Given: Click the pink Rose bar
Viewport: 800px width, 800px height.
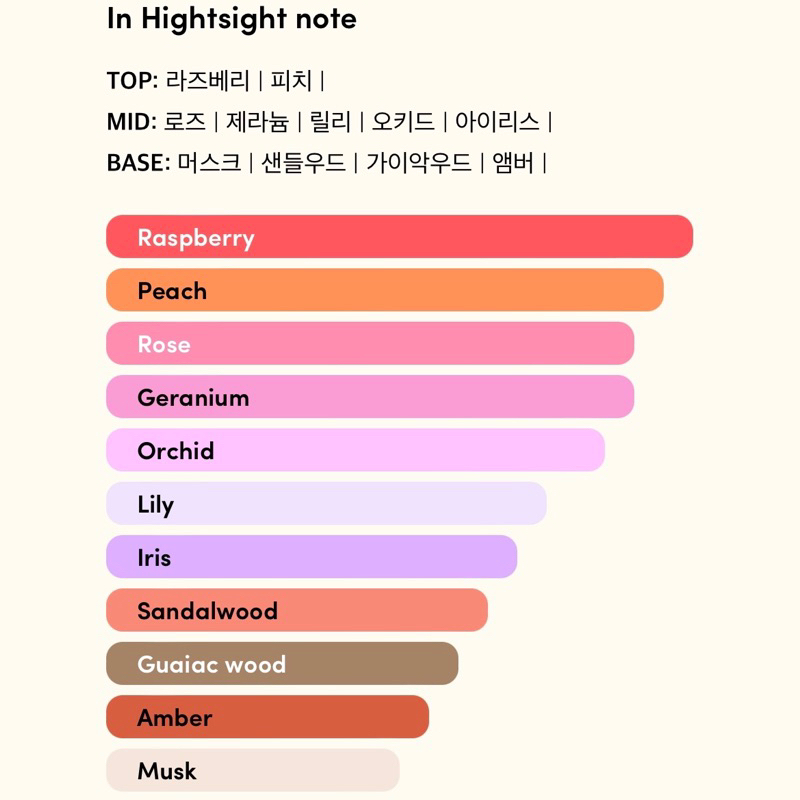Looking at the screenshot, I should tap(370, 344).
